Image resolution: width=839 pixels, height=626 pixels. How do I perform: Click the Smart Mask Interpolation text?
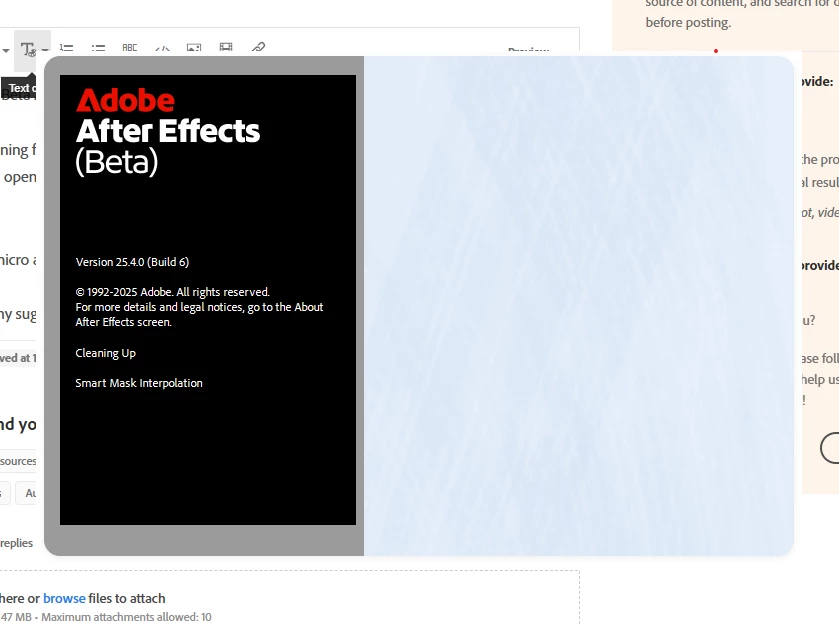(139, 383)
